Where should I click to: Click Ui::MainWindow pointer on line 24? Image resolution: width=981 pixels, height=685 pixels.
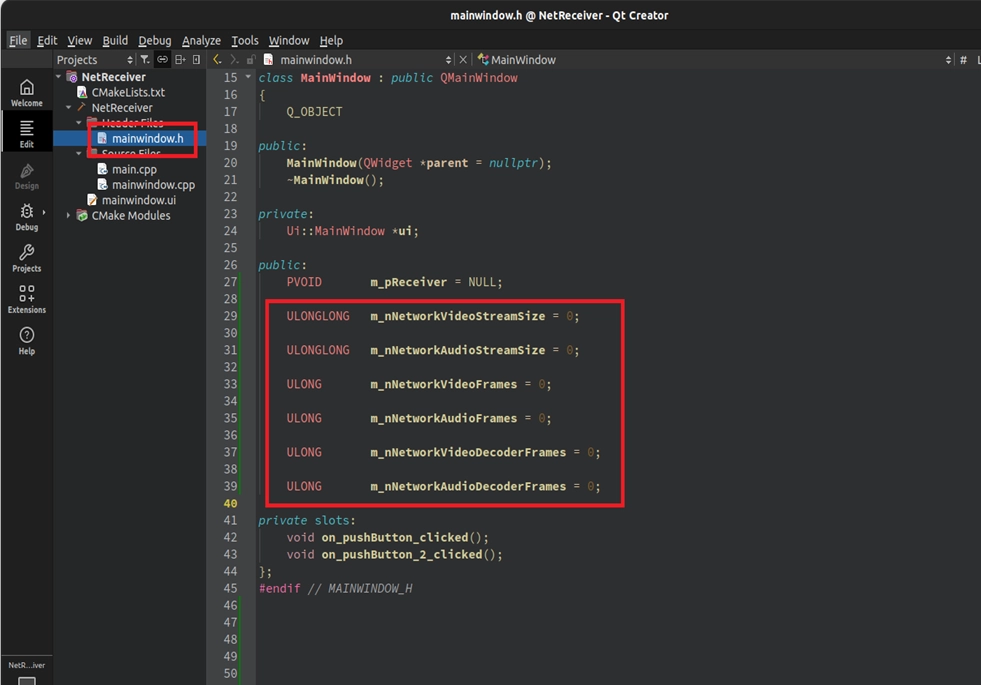(335, 231)
